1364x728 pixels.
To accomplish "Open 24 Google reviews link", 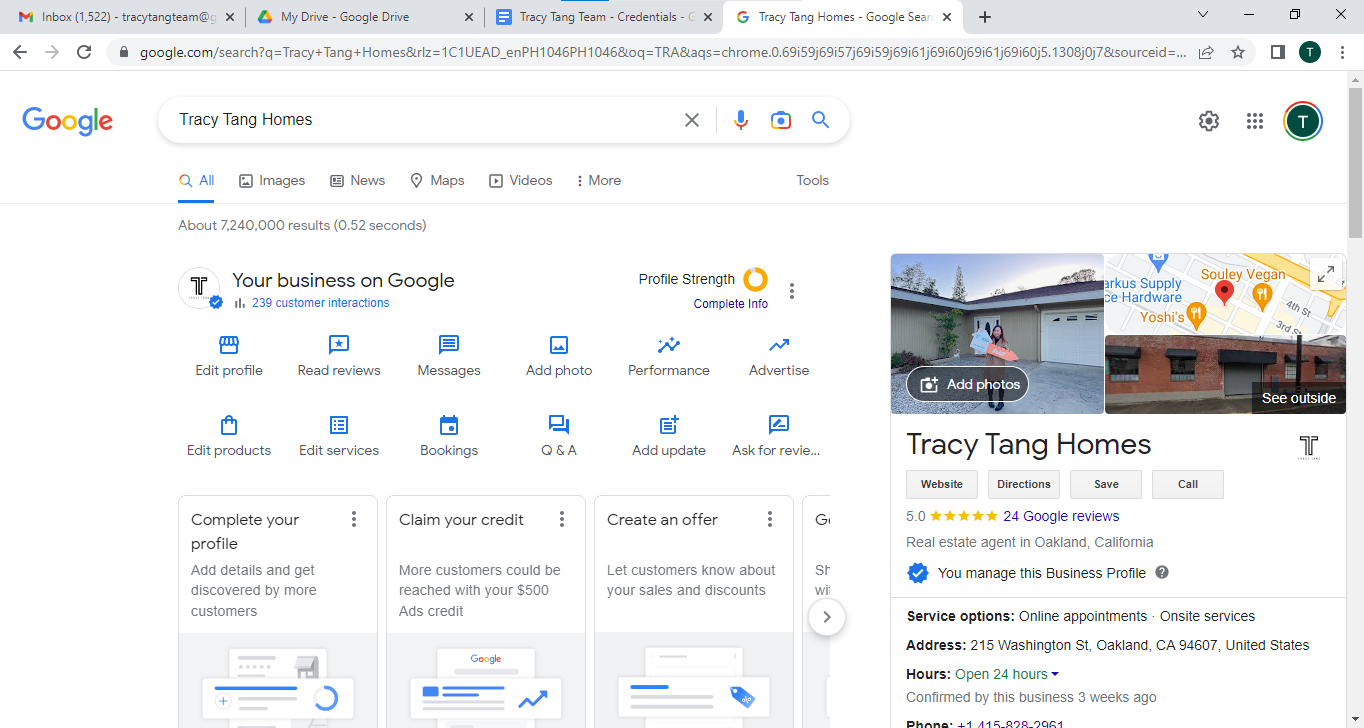I will (1061, 517).
